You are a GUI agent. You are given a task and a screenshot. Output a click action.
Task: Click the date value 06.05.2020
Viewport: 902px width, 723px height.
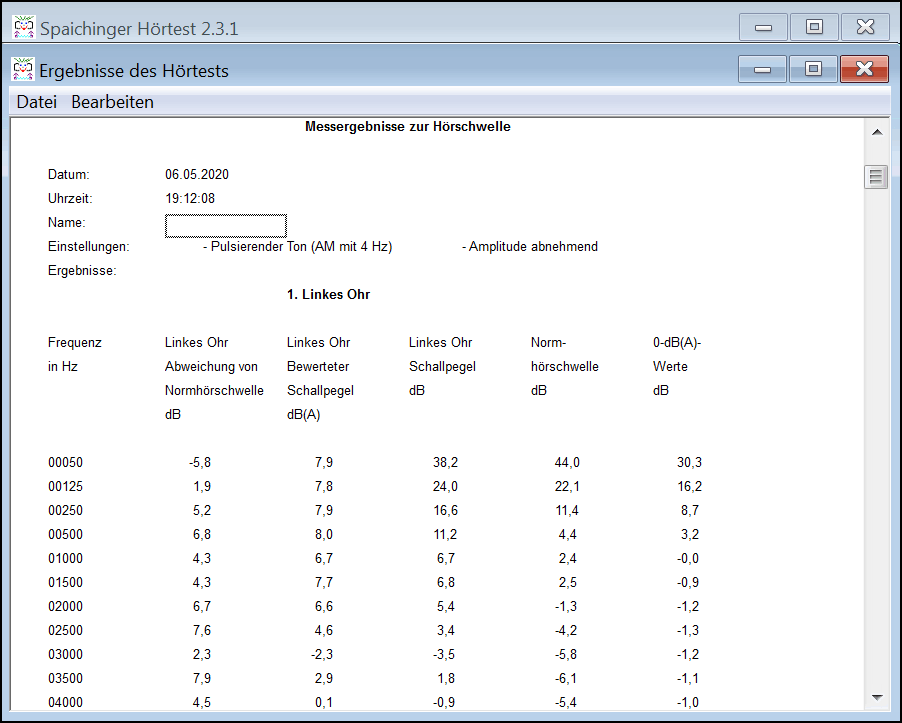(197, 174)
